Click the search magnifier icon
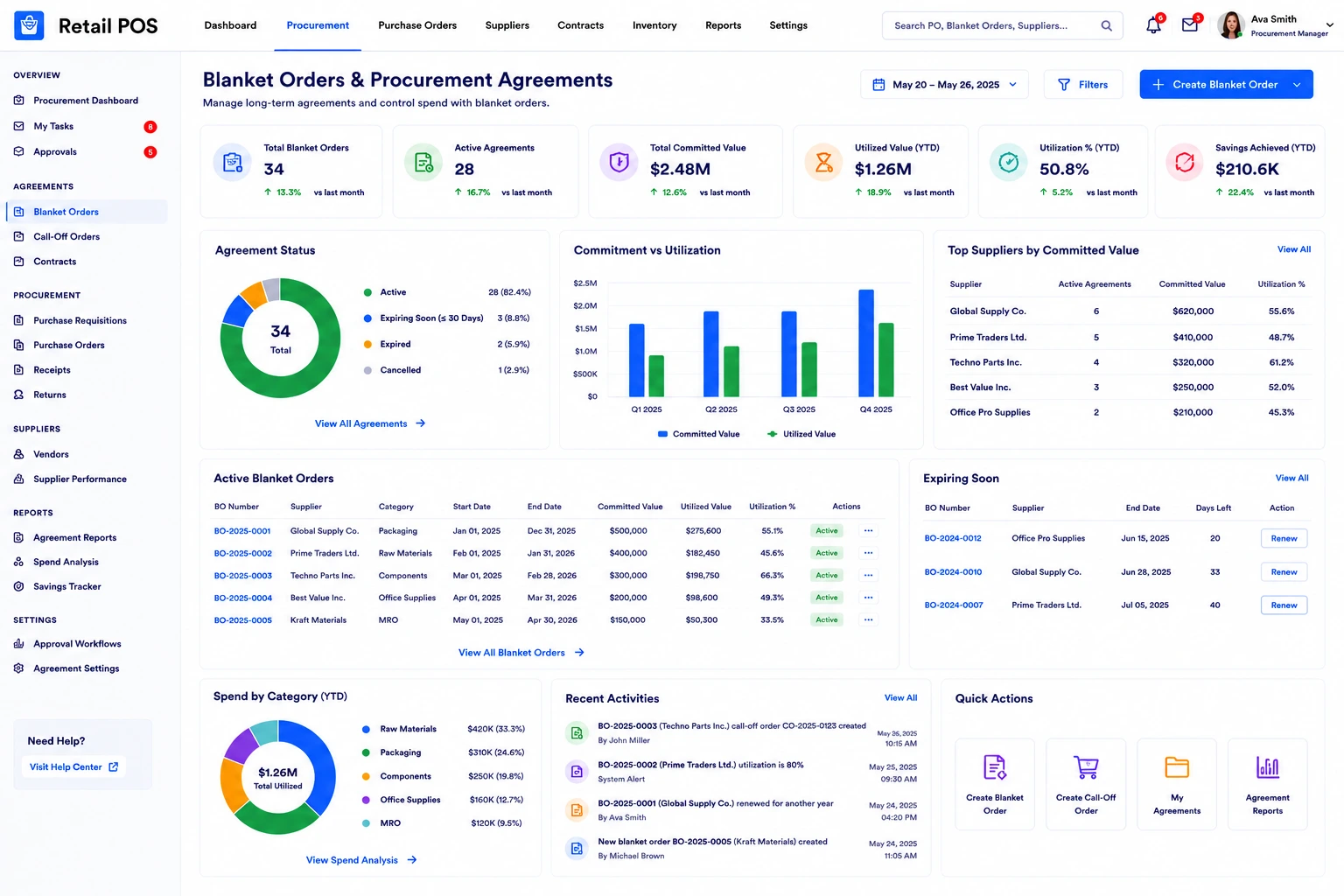The width and height of the screenshot is (1344, 896). (x=1106, y=25)
